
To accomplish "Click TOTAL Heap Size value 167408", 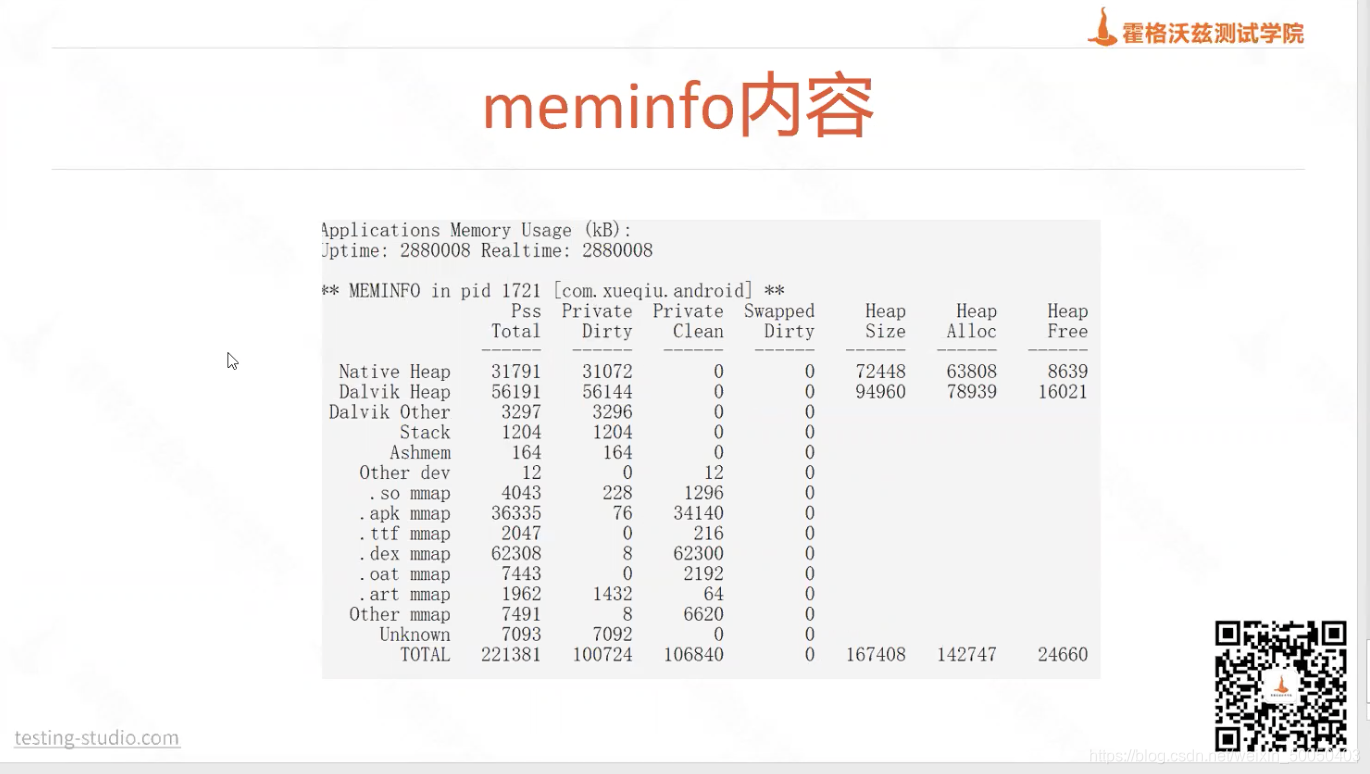I will [x=876, y=655].
